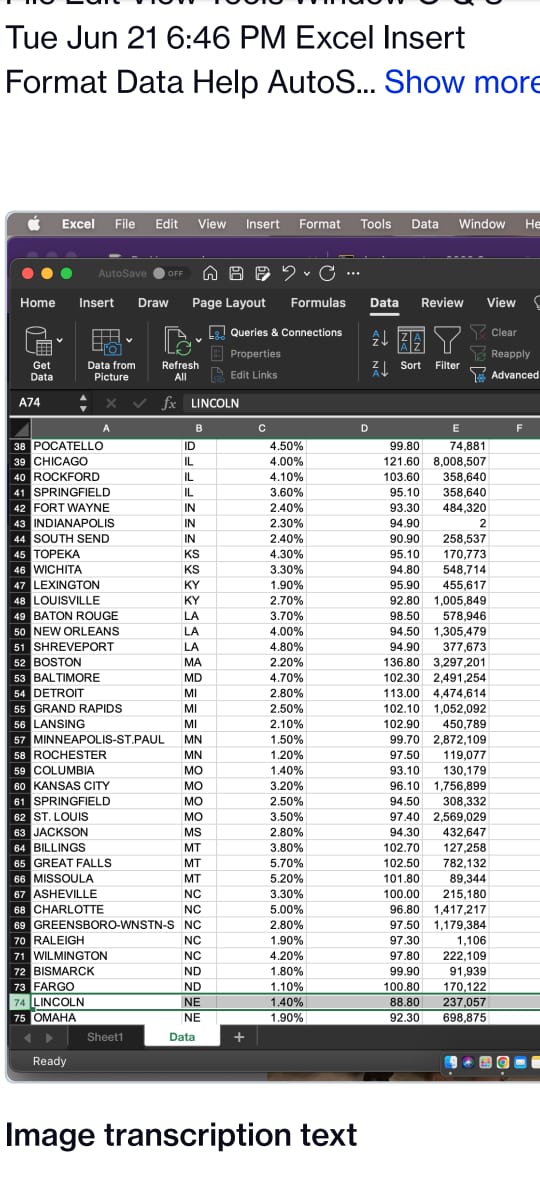Image resolution: width=540 pixels, height=1200 pixels.
Task: Click the Data from Picture icon
Action: click(x=106, y=341)
